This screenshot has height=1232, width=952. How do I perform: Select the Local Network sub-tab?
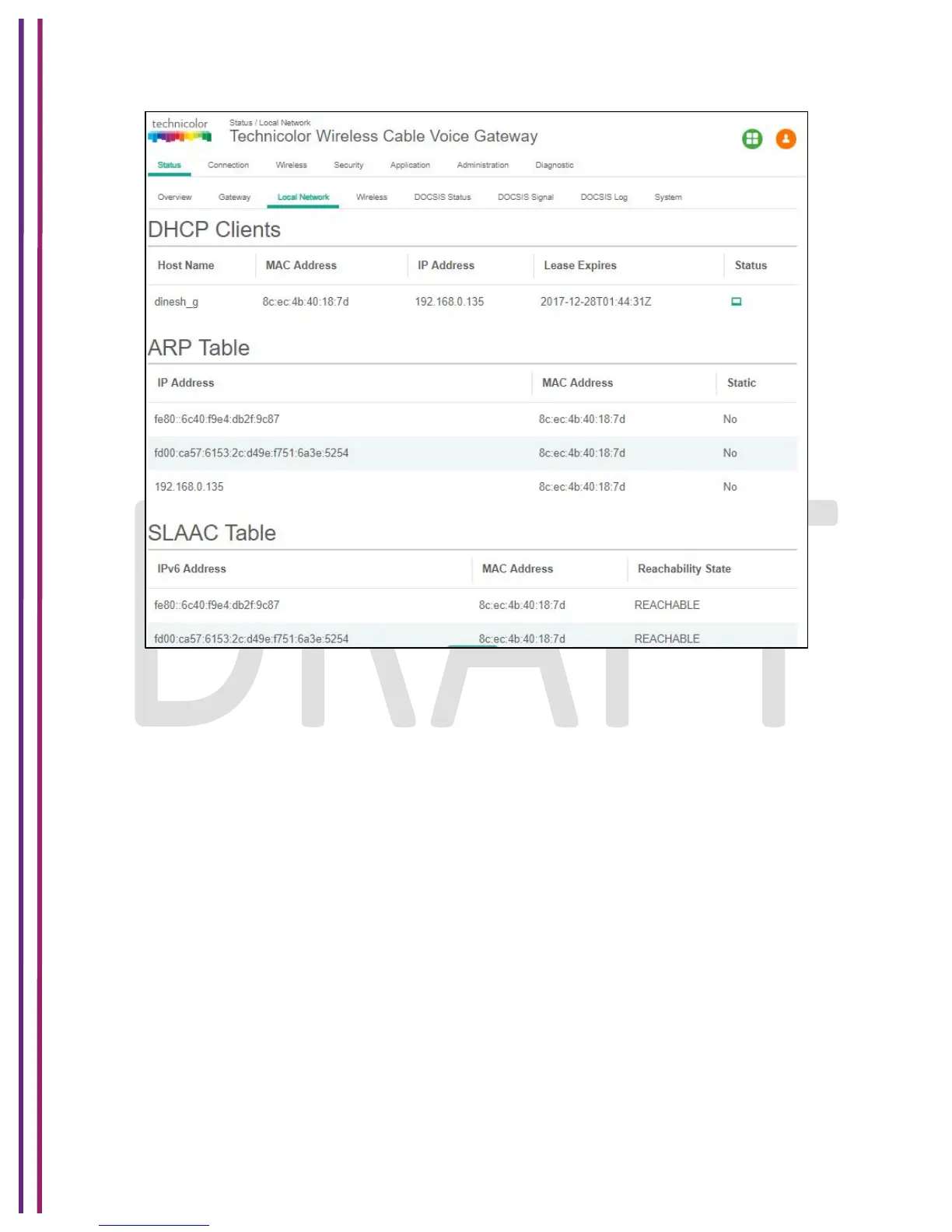click(303, 197)
